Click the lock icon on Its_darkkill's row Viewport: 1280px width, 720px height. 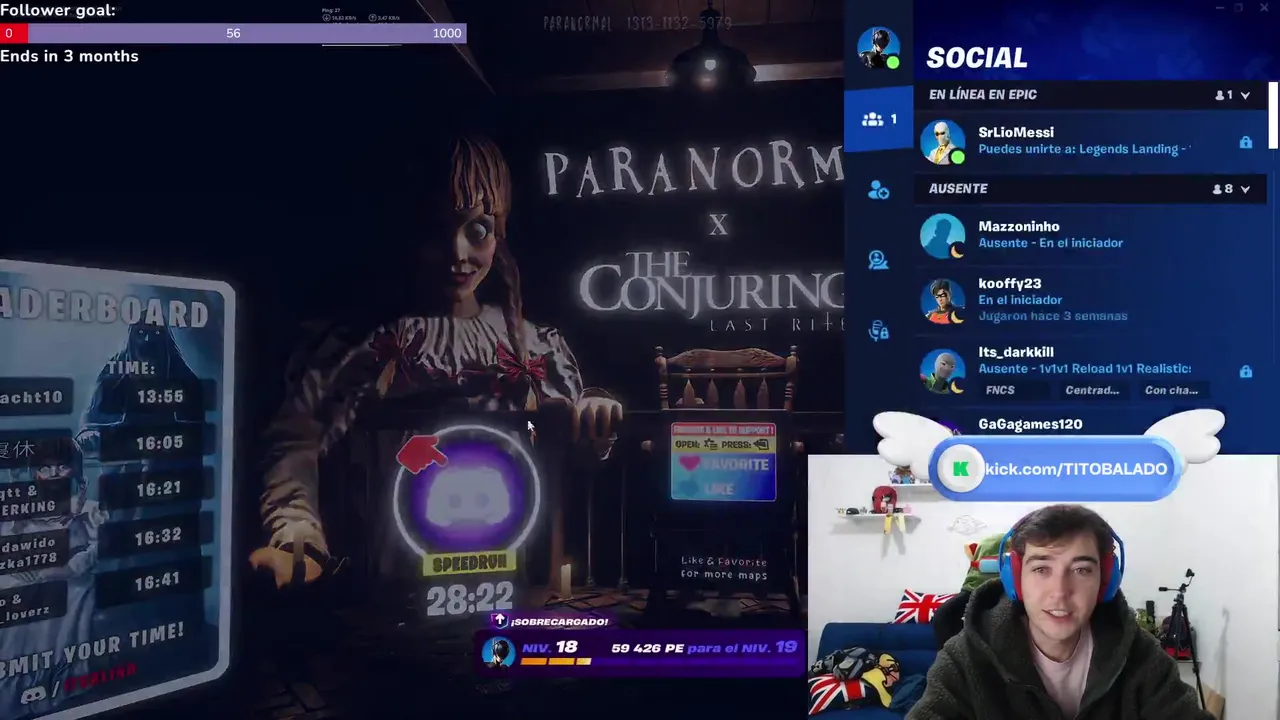click(x=1245, y=371)
